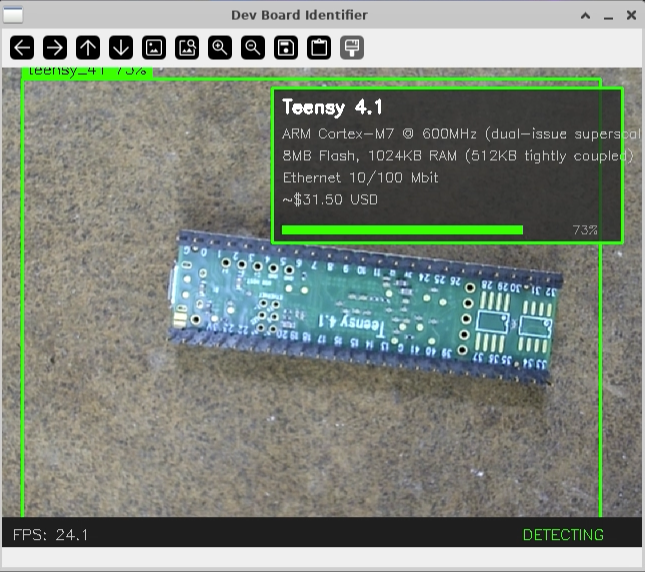This screenshot has height=572, width=645.
Task: Click the FPS: 24.1 readout
Action: tap(51, 535)
